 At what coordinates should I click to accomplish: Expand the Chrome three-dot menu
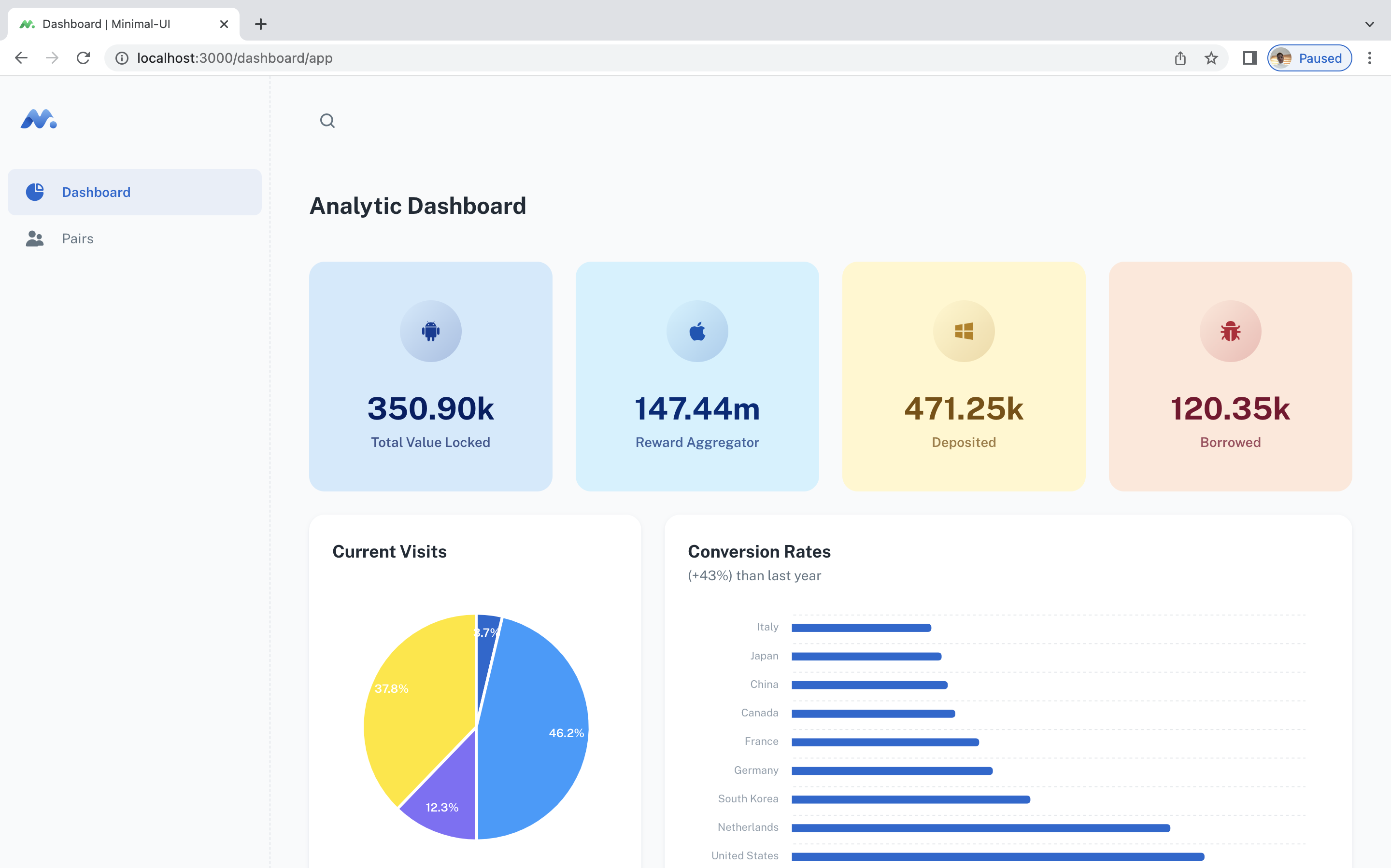[x=1370, y=58]
